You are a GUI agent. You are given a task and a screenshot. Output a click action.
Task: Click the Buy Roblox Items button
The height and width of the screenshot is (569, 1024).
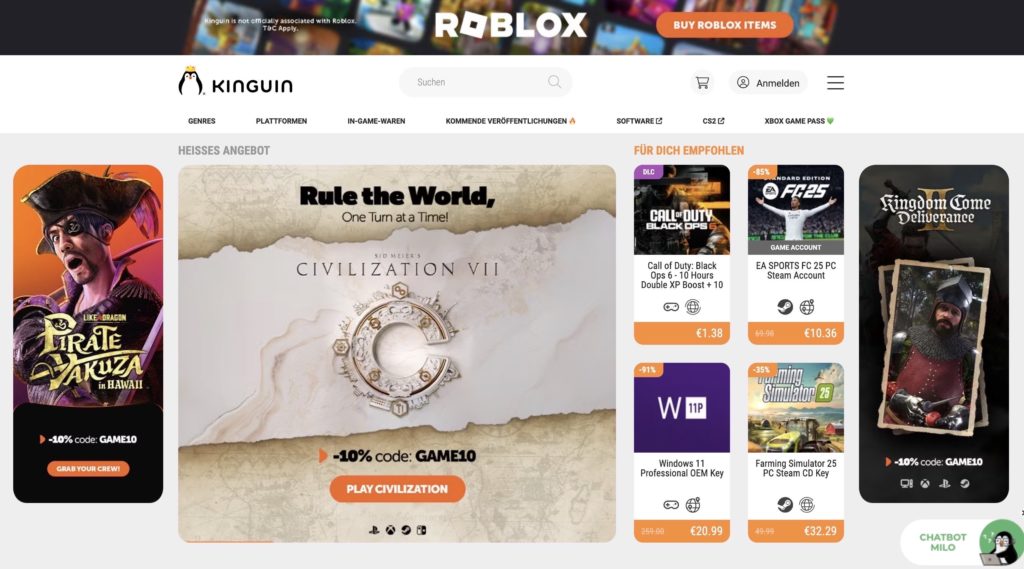coord(725,25)
